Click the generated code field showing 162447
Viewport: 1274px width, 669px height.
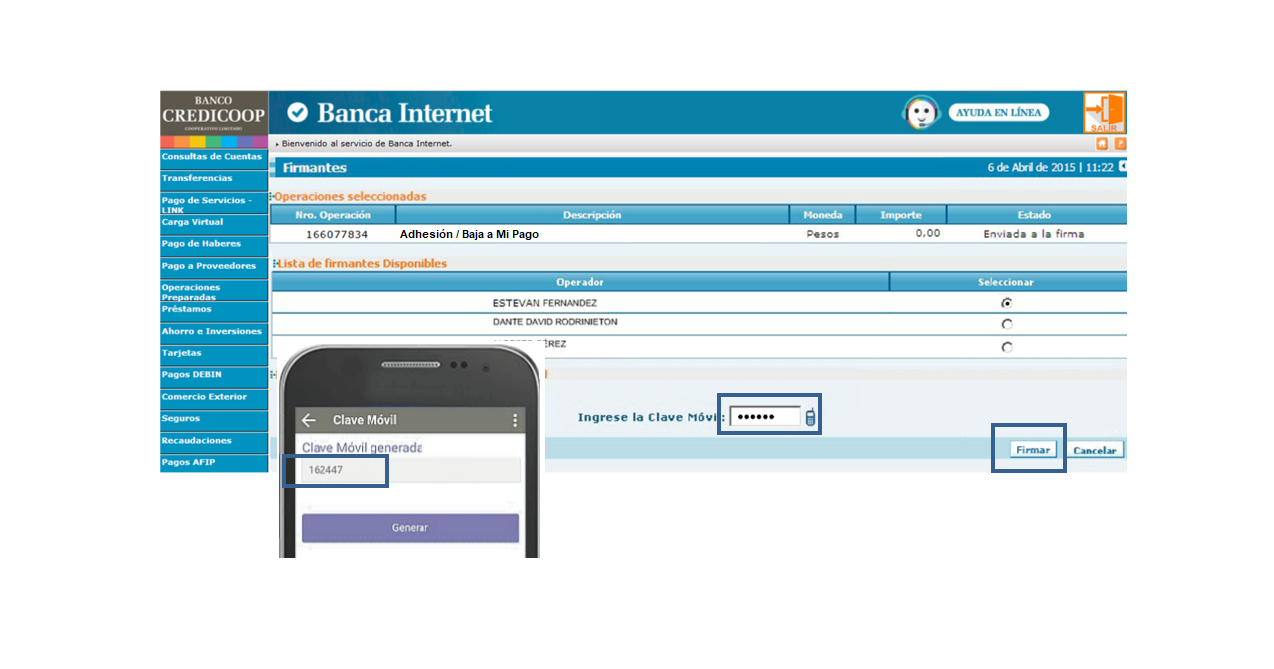pyautogui.click(x=411, y=471)
